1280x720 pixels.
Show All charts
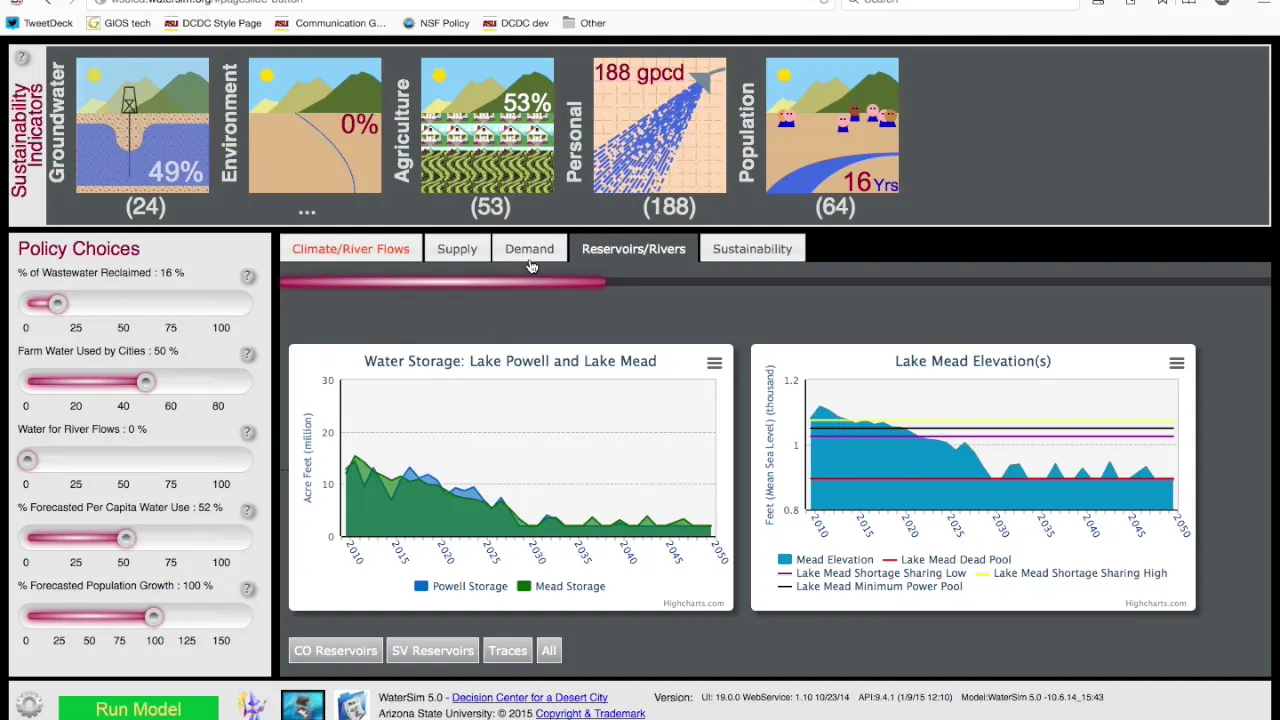[x=549, y=651]
